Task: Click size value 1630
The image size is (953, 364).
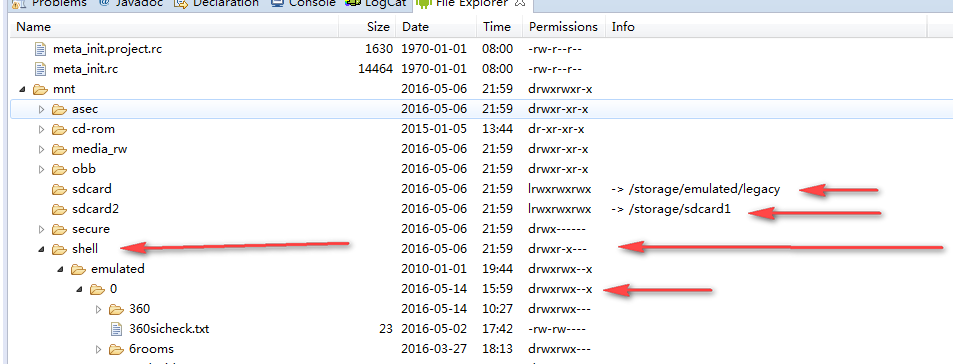Action: pos(379,49)
